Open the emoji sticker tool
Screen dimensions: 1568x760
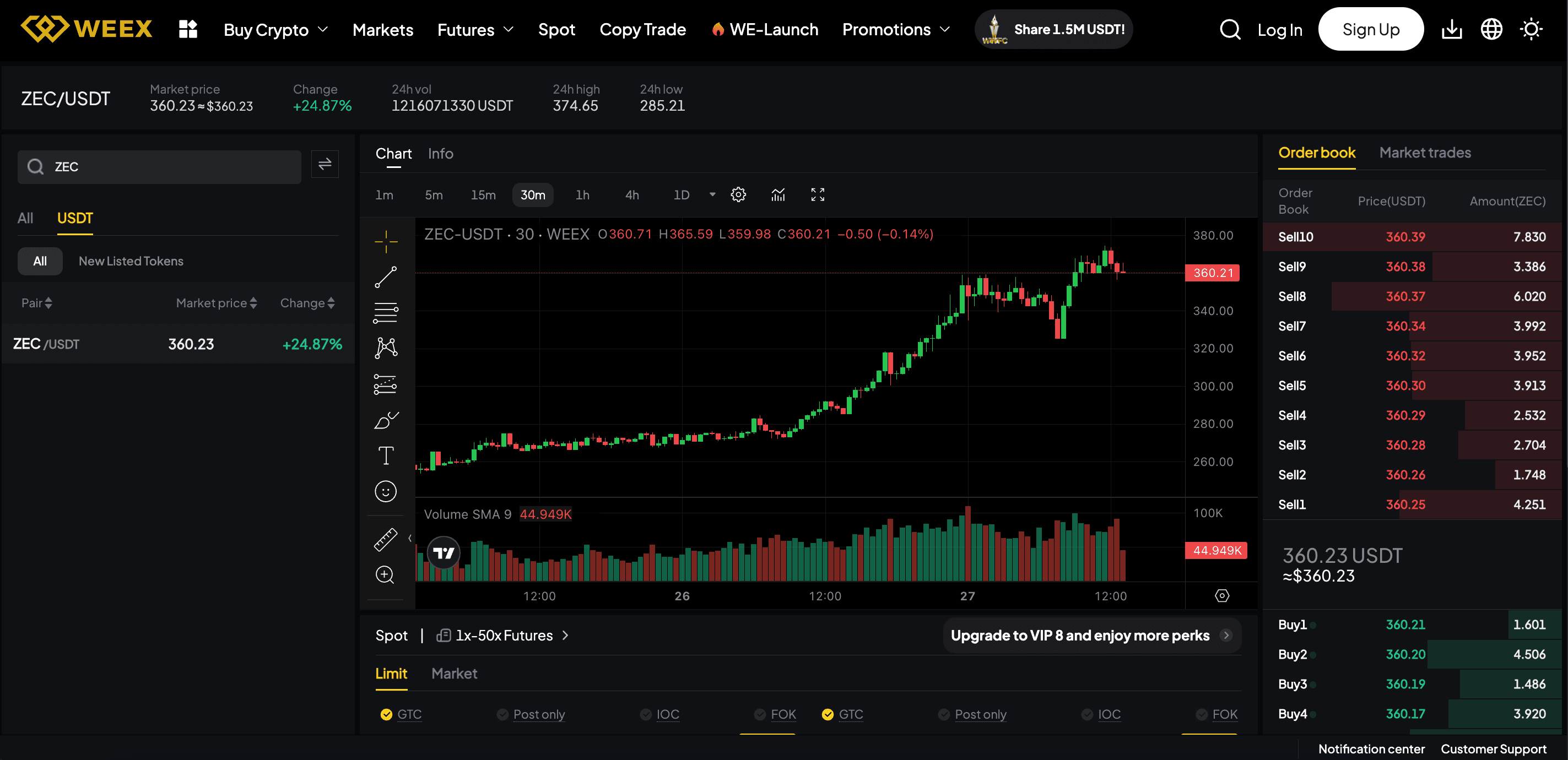(x=385, y=491)
